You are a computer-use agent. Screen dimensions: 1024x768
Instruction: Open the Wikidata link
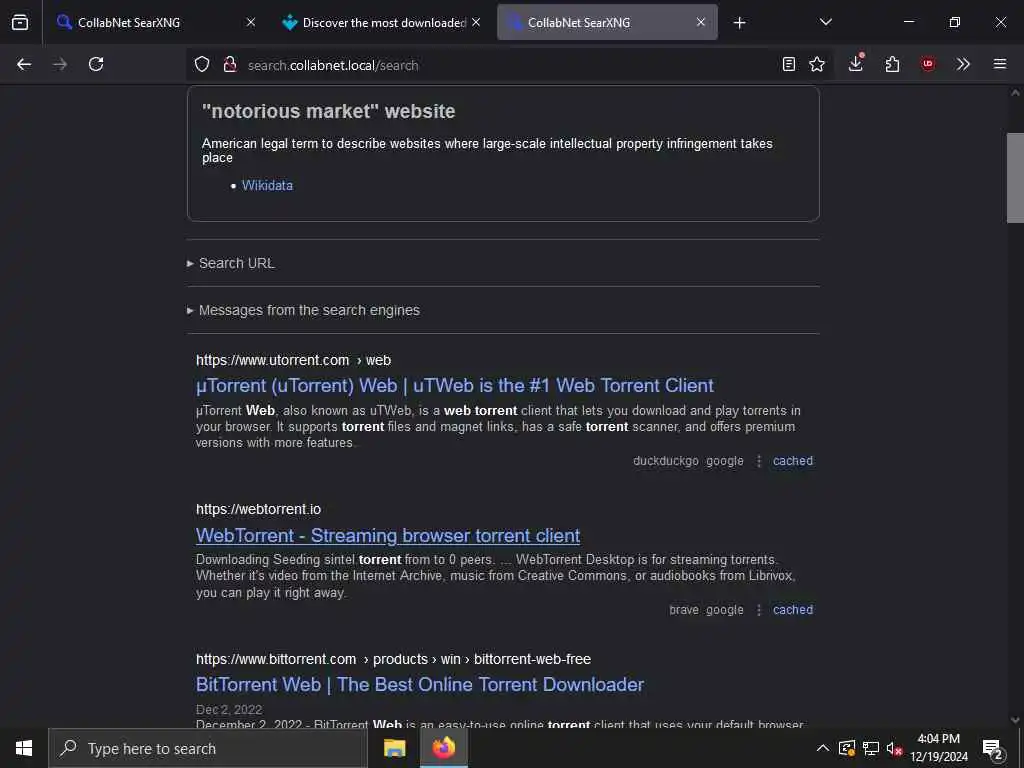coord(267,185)
